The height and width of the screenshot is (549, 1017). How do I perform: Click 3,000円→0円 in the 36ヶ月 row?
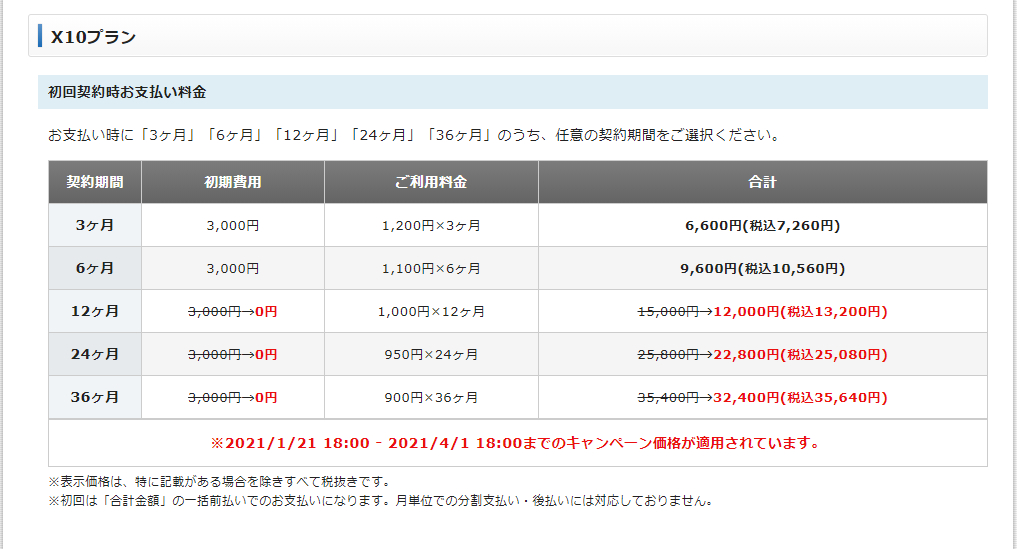point(233,397)
